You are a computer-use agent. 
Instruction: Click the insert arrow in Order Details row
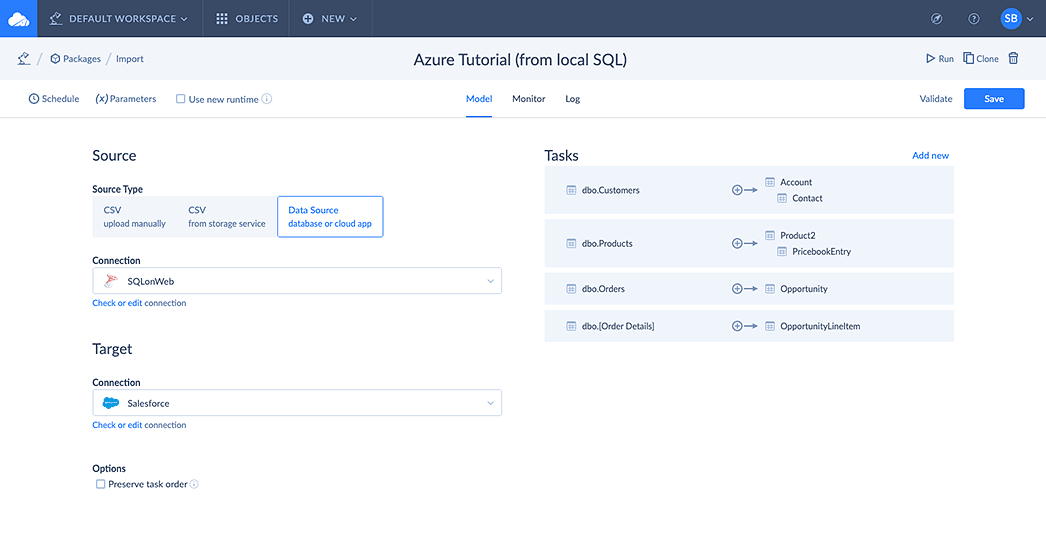click(744, 326)
